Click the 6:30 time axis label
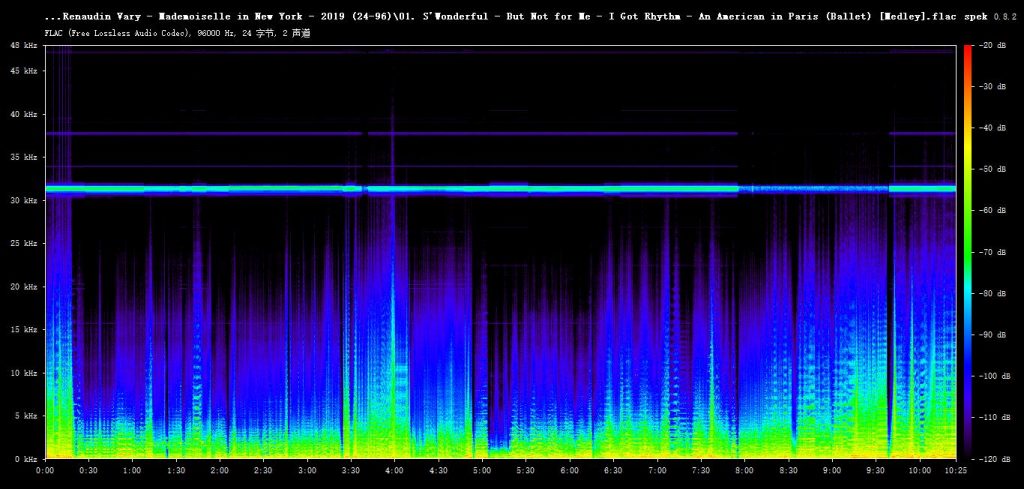 (x=614, y=470)
